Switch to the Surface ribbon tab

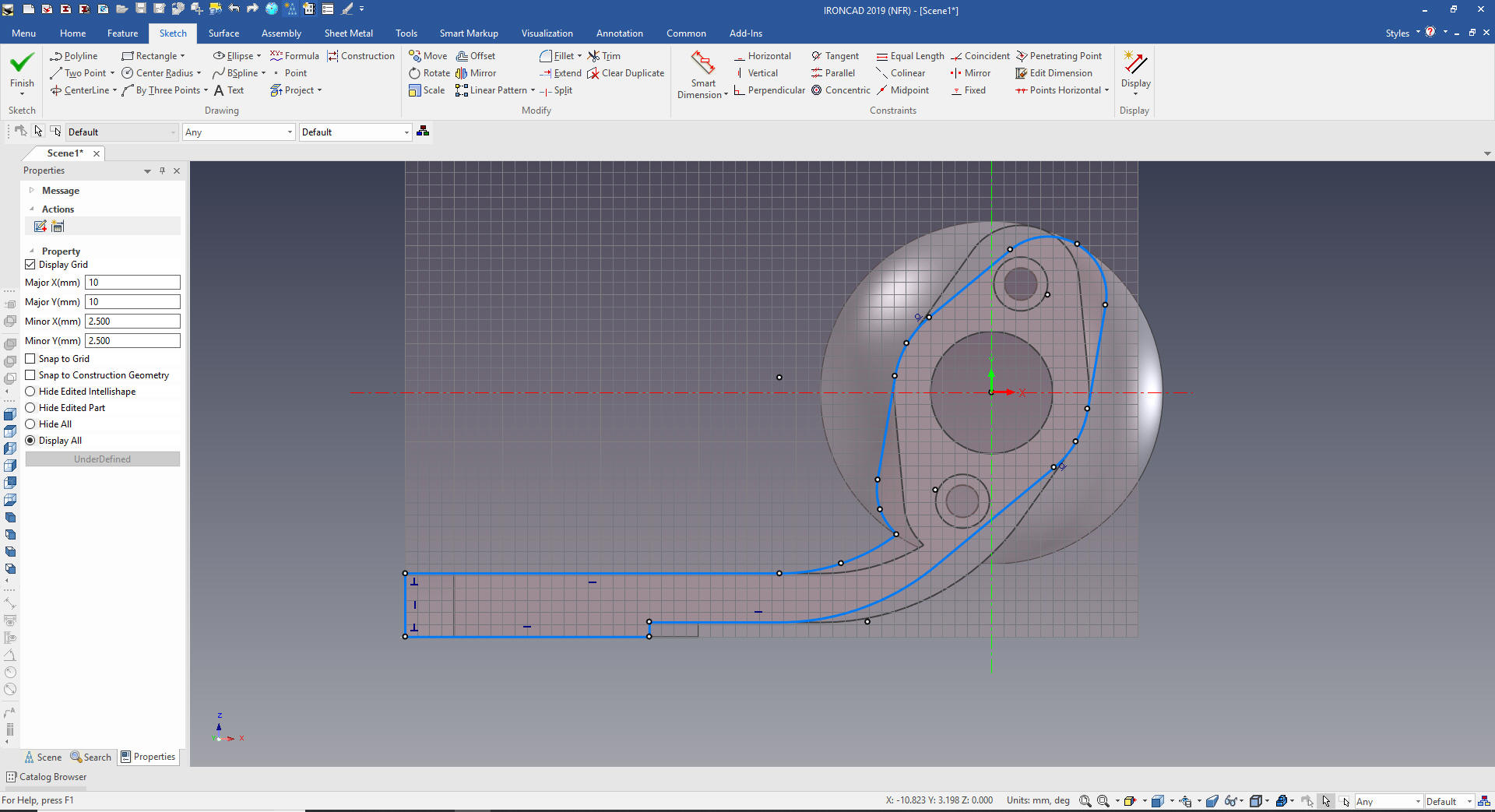(x=223, y=33)
